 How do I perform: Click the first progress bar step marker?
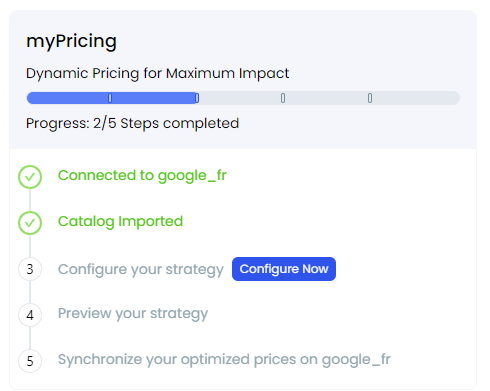click(x=110, y=98)
